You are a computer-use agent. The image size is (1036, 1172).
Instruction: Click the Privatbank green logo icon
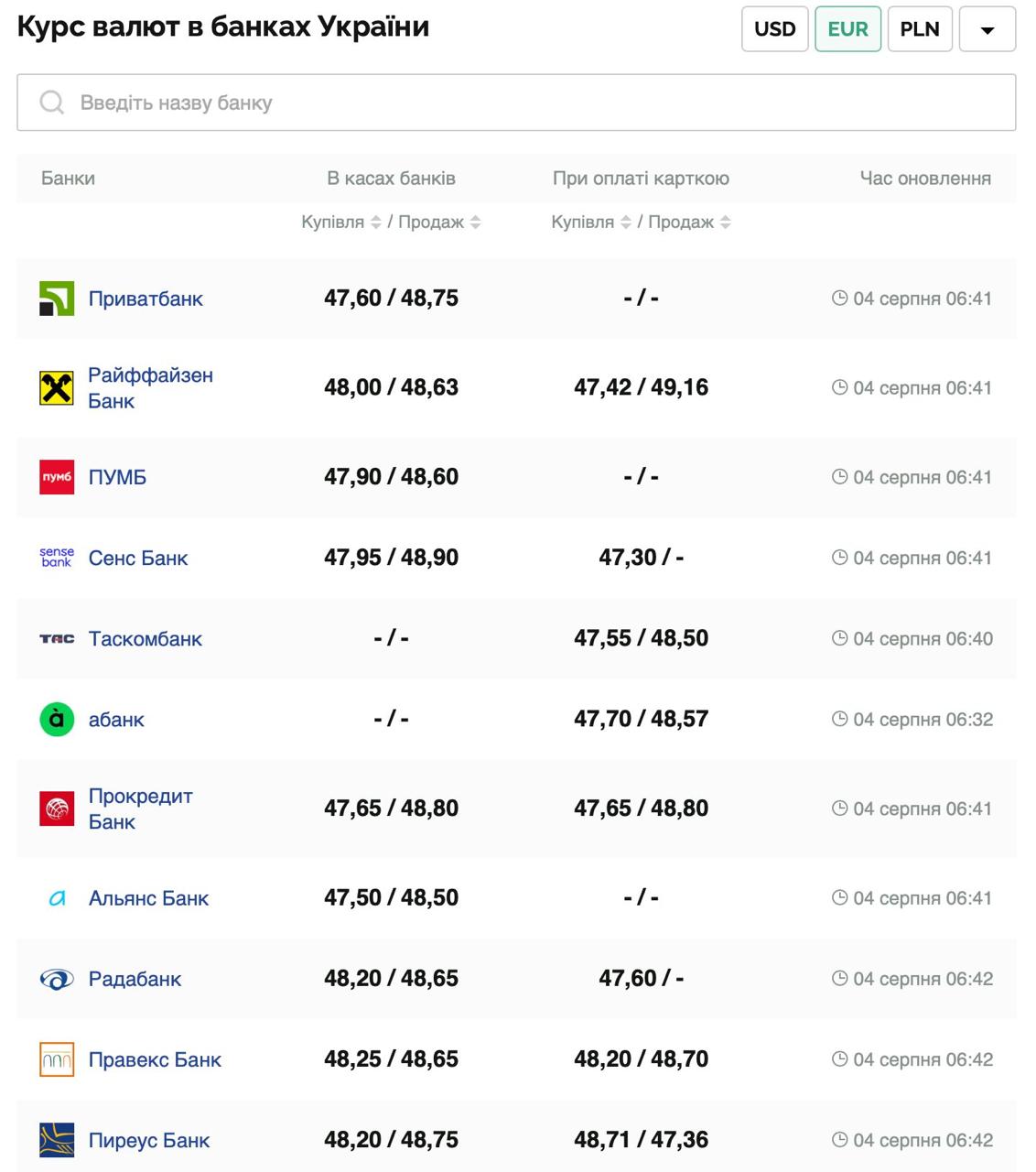coord(57,298)
